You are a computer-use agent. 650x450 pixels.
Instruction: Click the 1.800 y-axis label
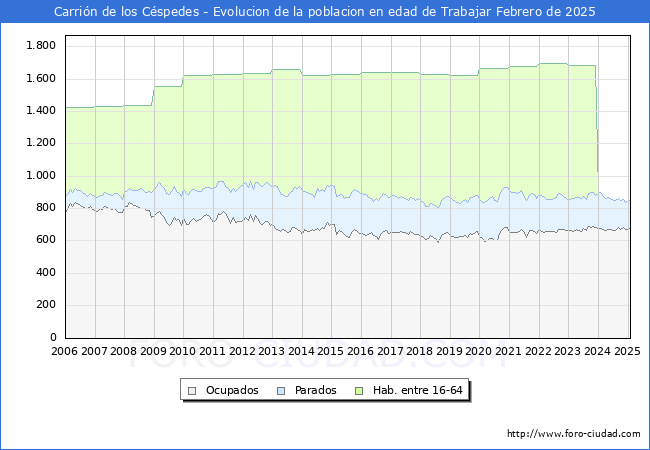[41, 46]
